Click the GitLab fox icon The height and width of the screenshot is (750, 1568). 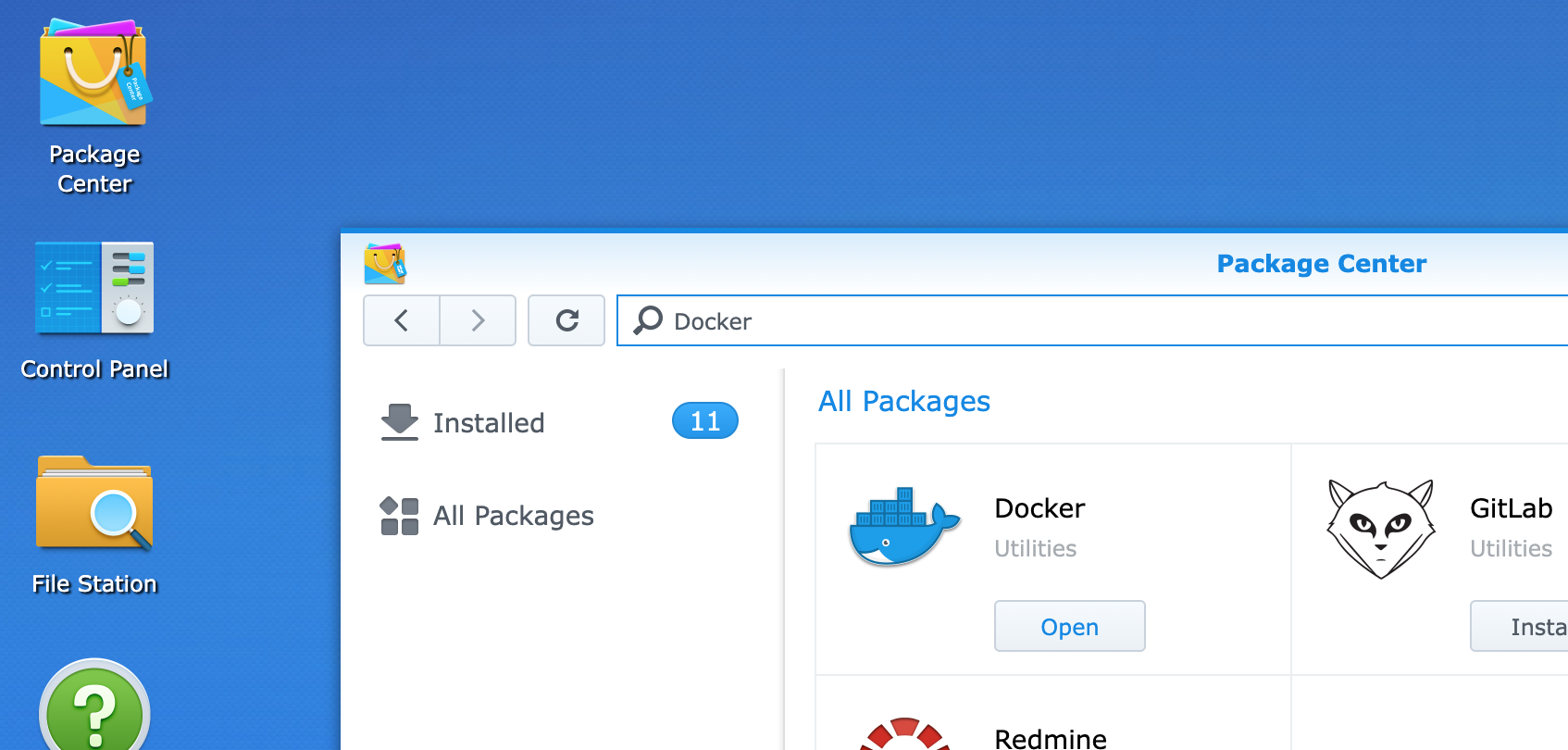[x=1381, y=529]
